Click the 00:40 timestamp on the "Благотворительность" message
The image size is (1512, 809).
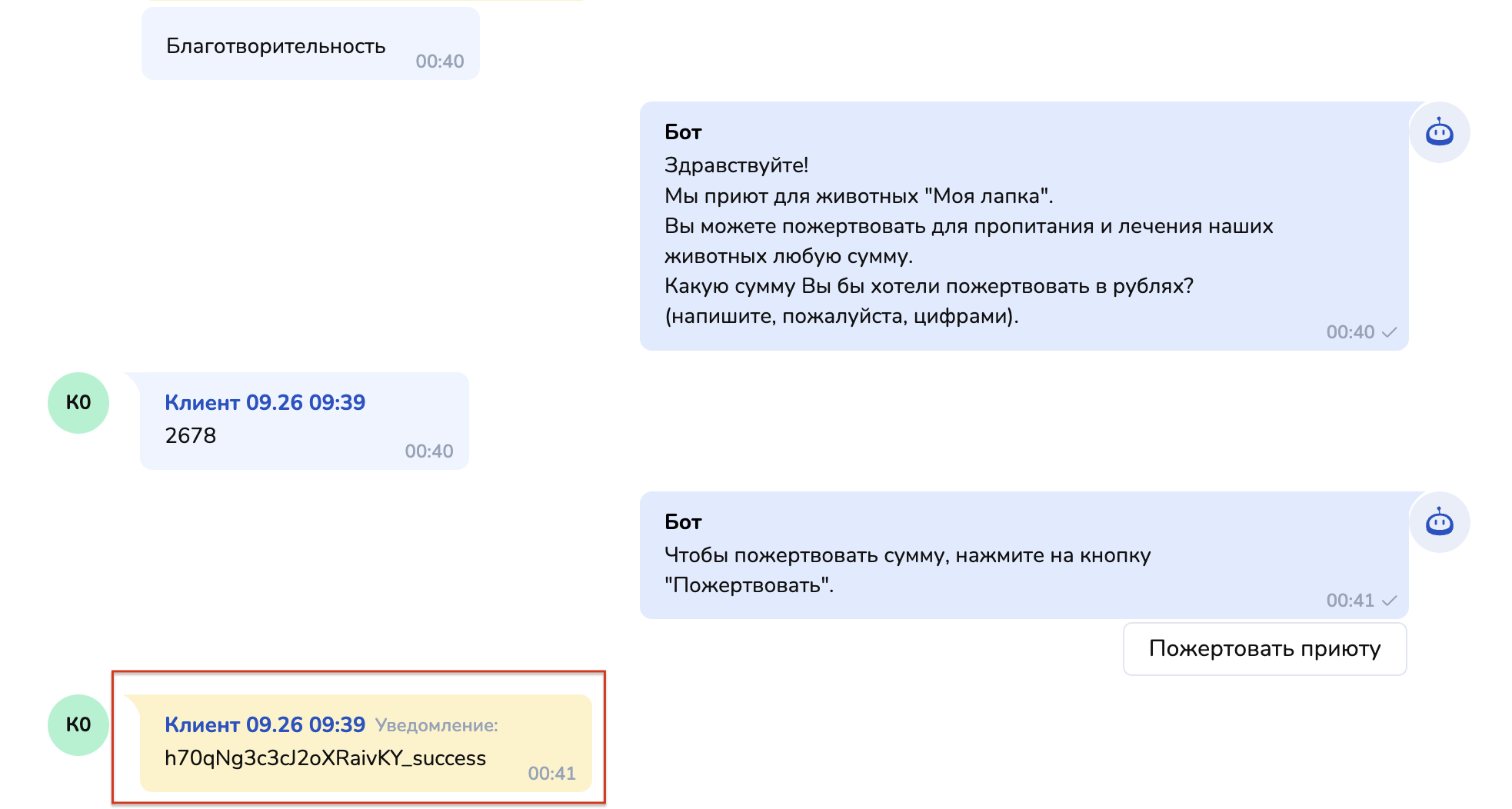coord(439,62)
